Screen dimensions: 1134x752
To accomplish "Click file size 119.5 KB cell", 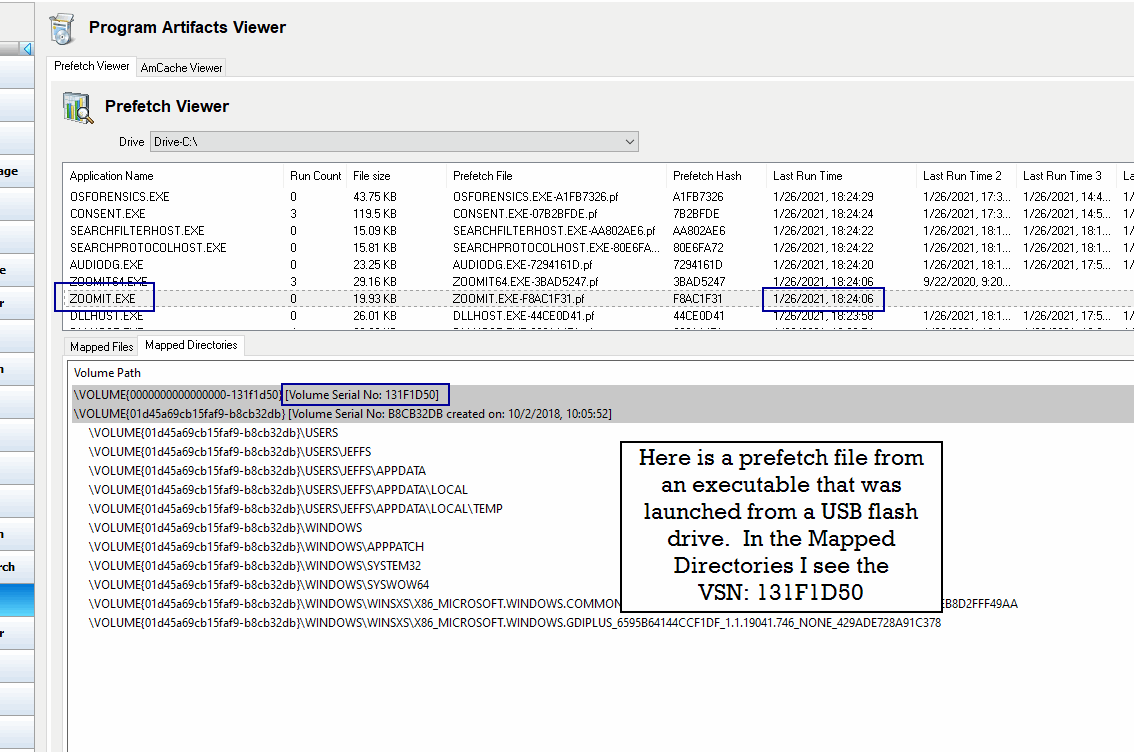I will (x=375, y=214).
